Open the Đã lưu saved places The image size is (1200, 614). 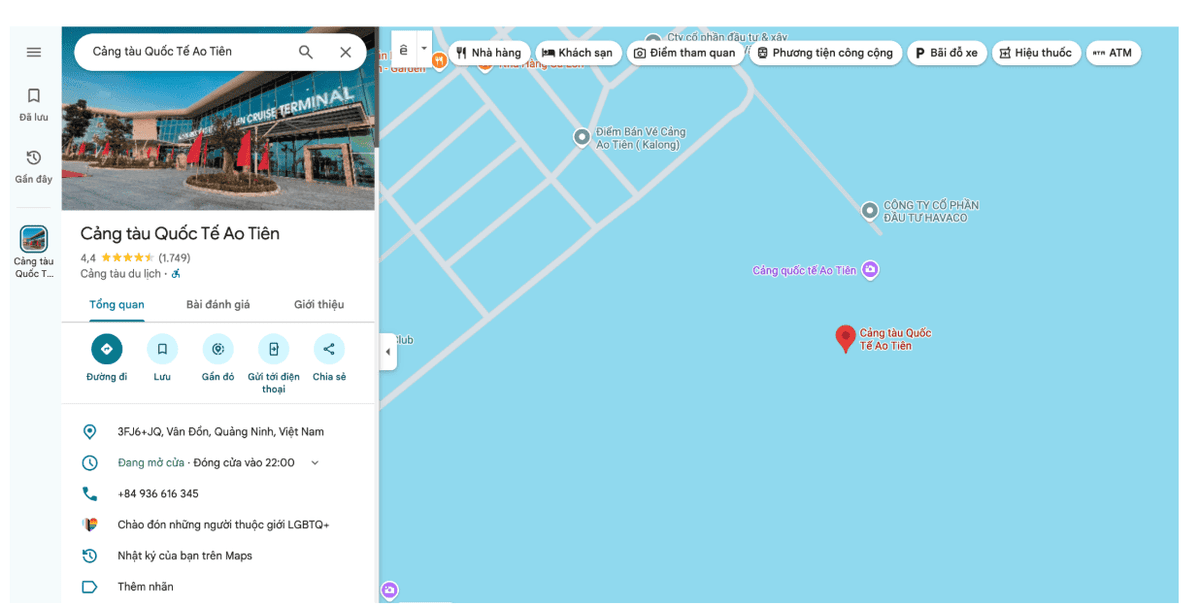click(x=34, y=104)
